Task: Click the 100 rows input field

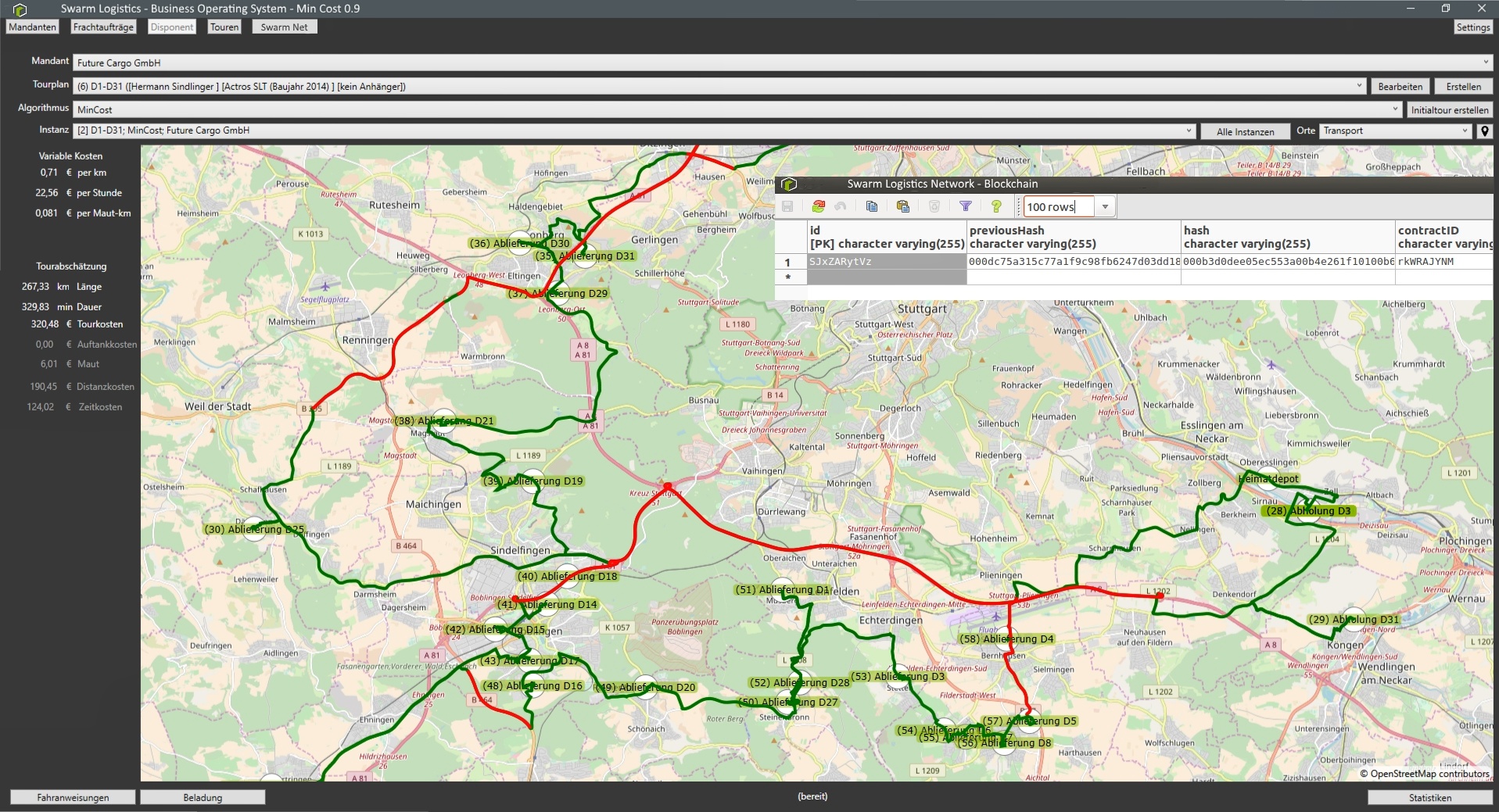Action: click(1060, 207)
